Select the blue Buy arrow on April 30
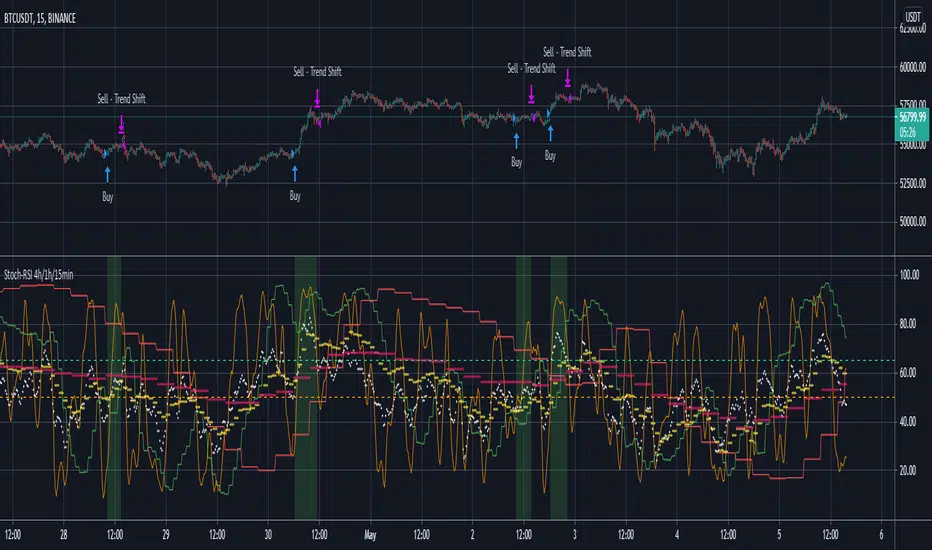 295,173
